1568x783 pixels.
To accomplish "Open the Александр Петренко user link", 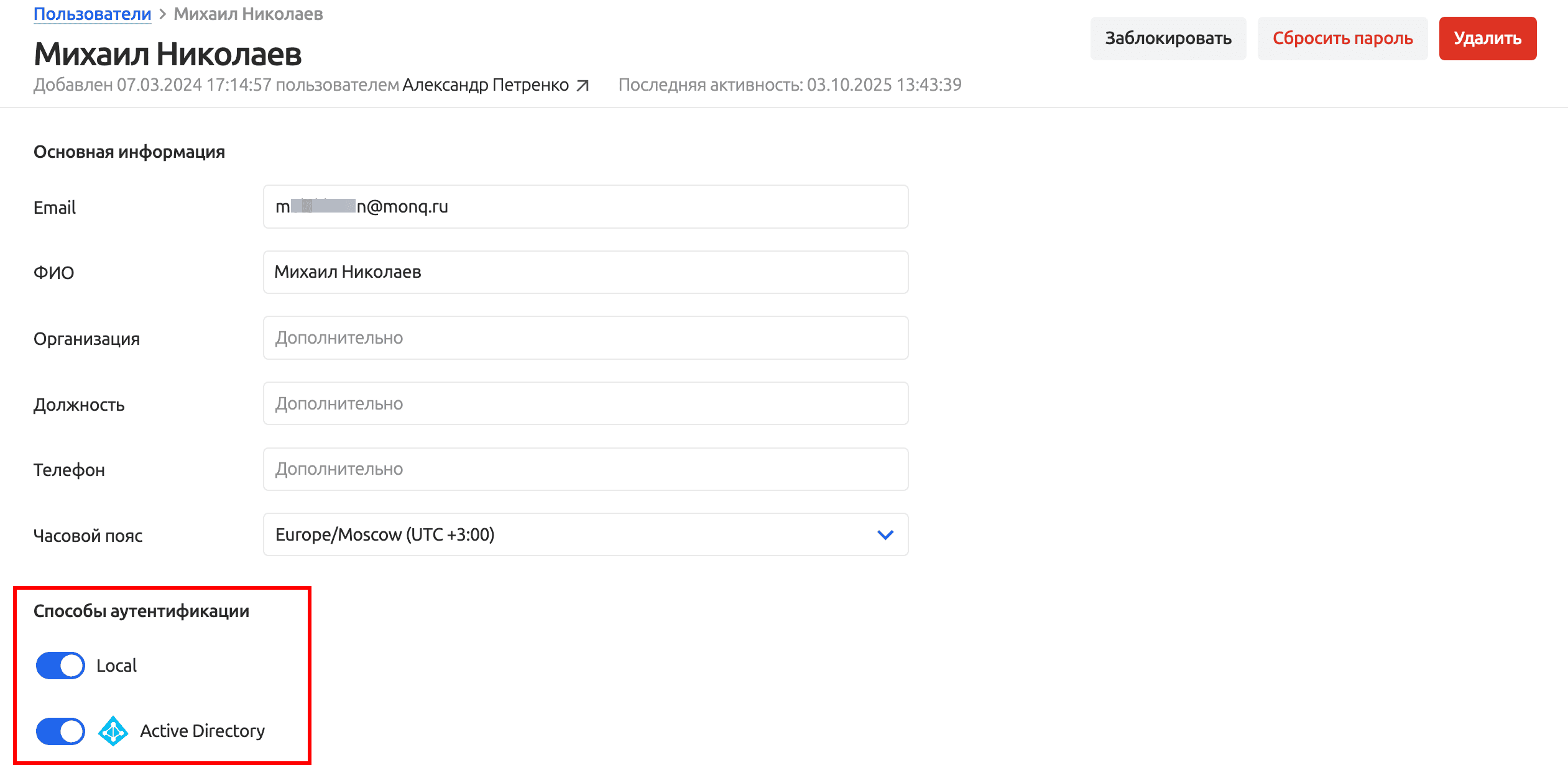I will click(486, 85).
